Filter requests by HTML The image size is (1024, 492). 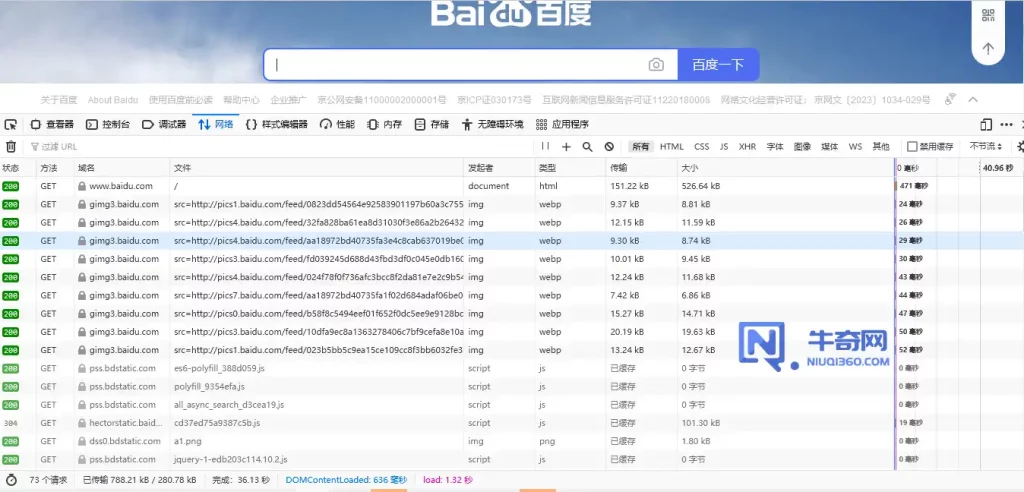671,147
